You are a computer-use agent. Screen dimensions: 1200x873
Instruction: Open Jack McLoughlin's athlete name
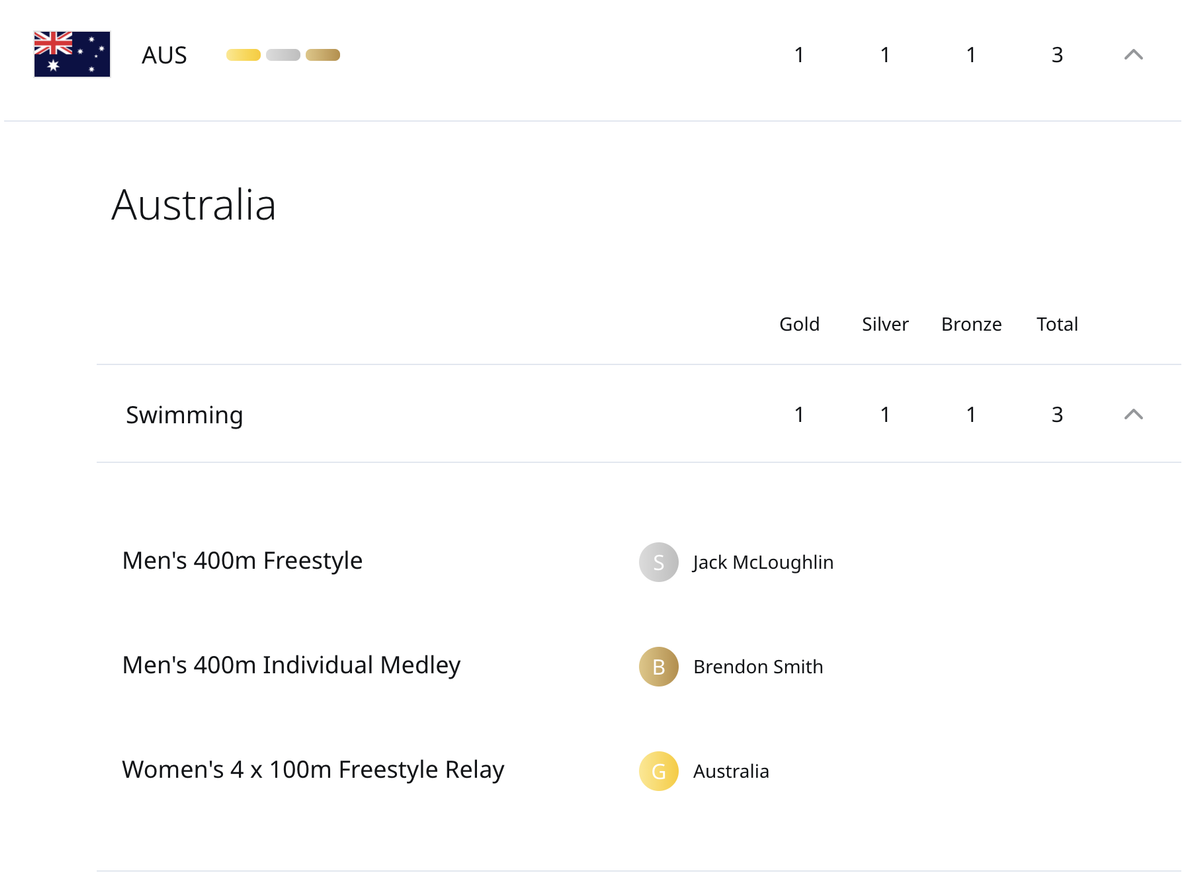[762, 562]
